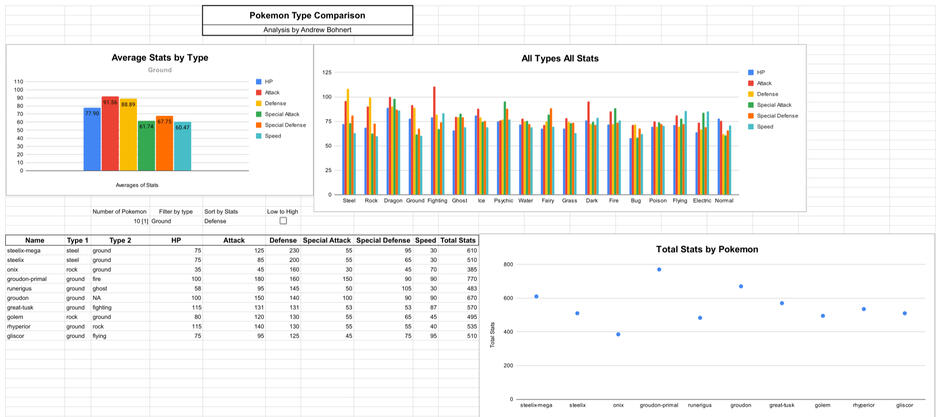Click the Analysis by Andrew Bohnert subtitle

[x=307, y=30]
